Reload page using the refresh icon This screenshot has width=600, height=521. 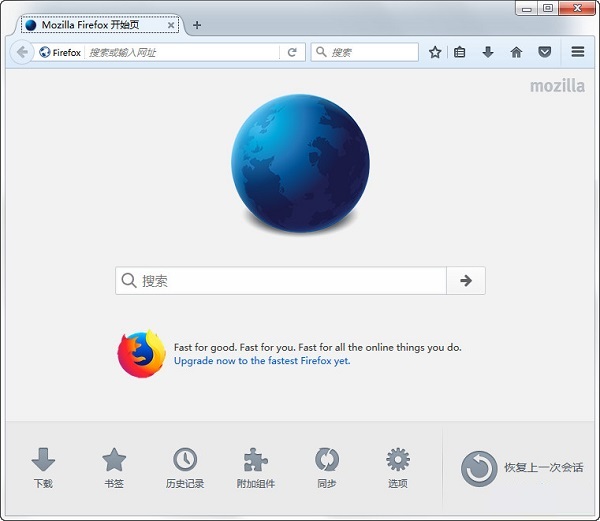292,52
